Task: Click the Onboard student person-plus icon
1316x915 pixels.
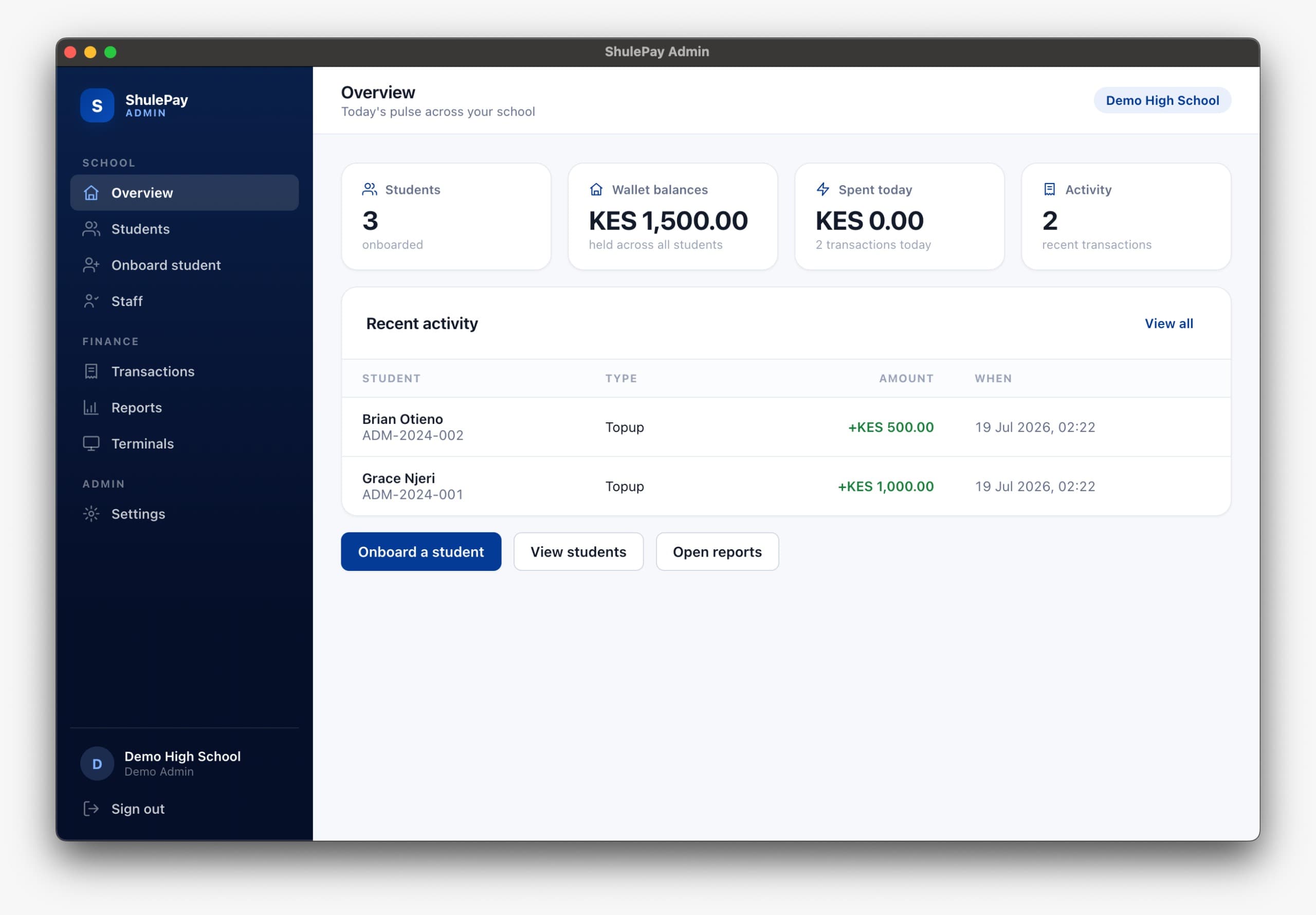Action: tap(91, 265)
